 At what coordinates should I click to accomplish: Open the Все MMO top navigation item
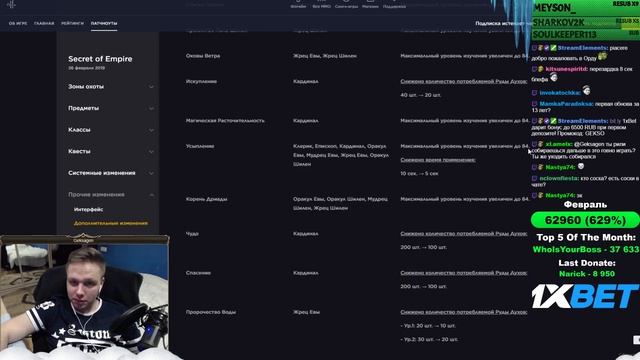[321, 7]
